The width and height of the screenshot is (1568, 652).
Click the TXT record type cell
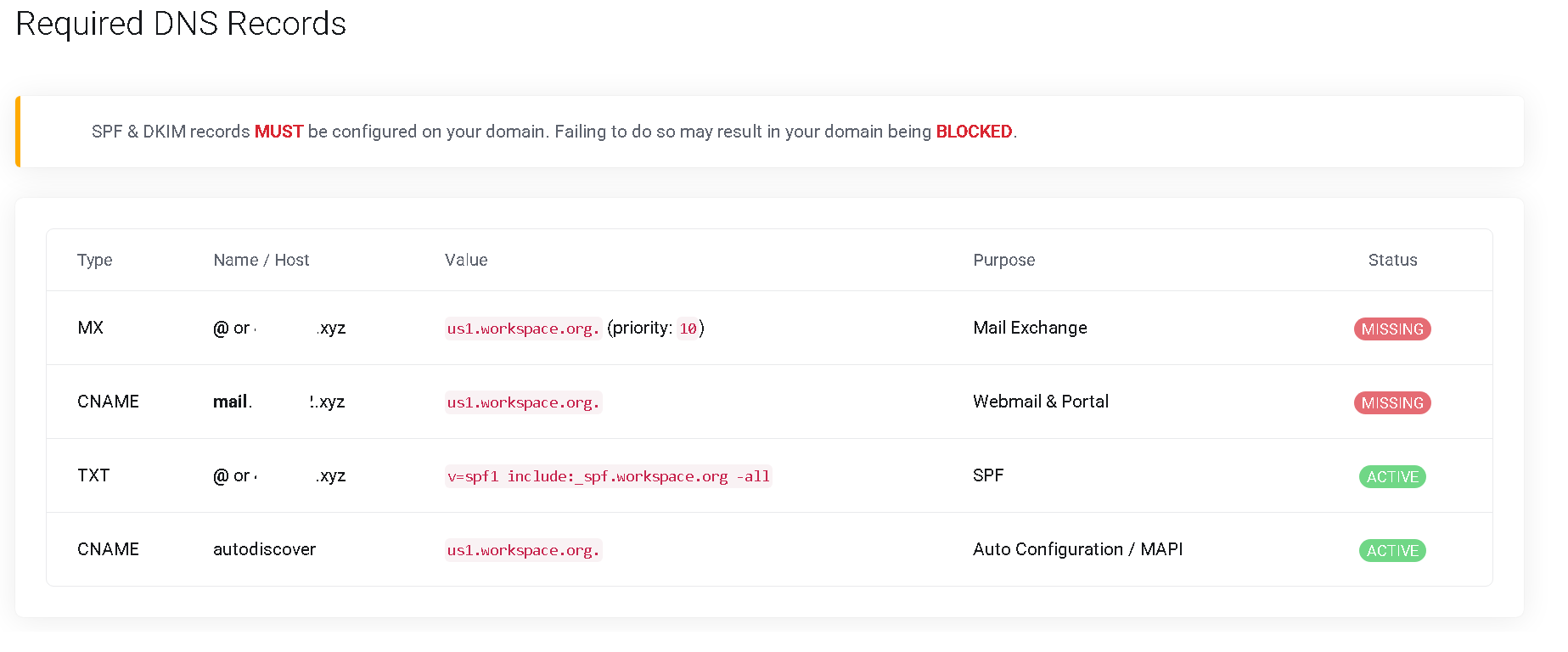click(x=93, y=475)
